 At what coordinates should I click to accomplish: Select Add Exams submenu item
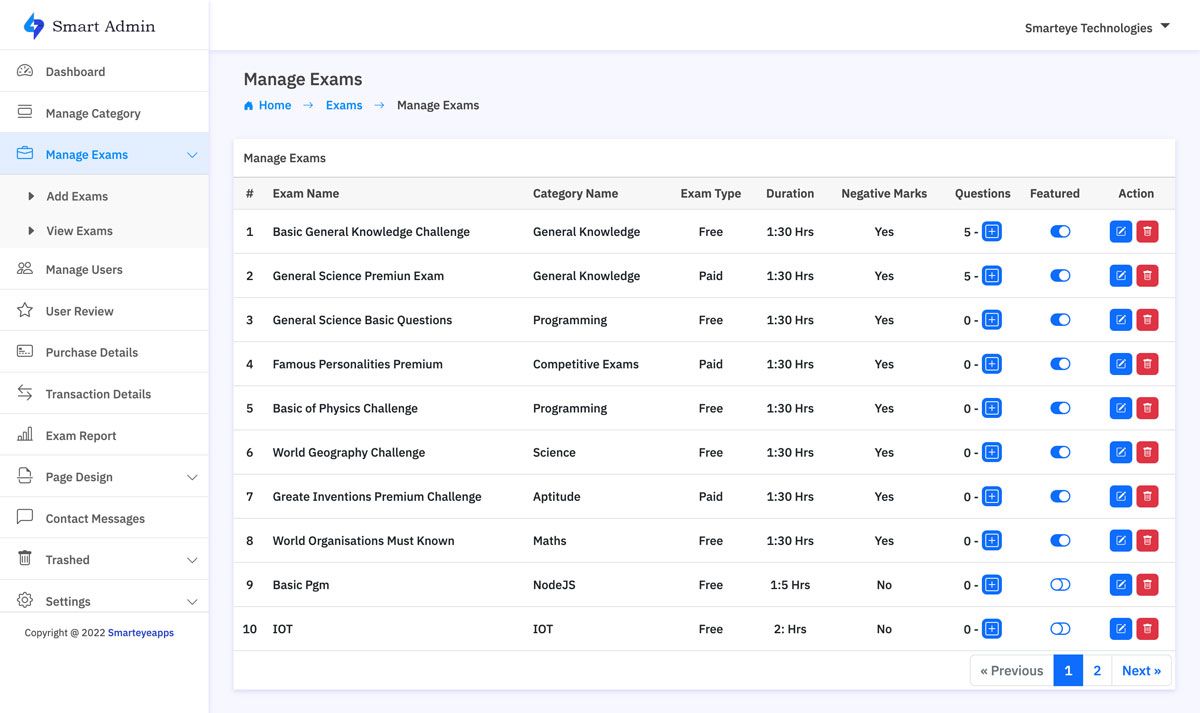click(x=77, y=197)
